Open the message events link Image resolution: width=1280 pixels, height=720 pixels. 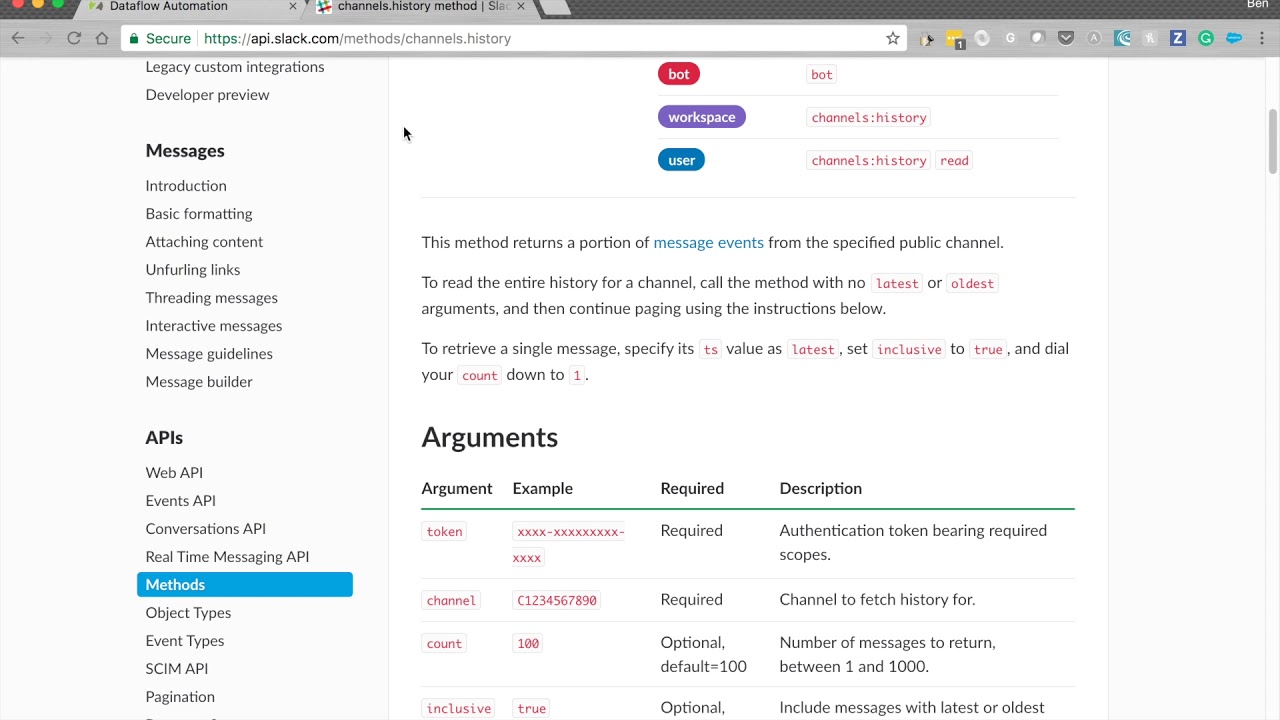[708, 242]
